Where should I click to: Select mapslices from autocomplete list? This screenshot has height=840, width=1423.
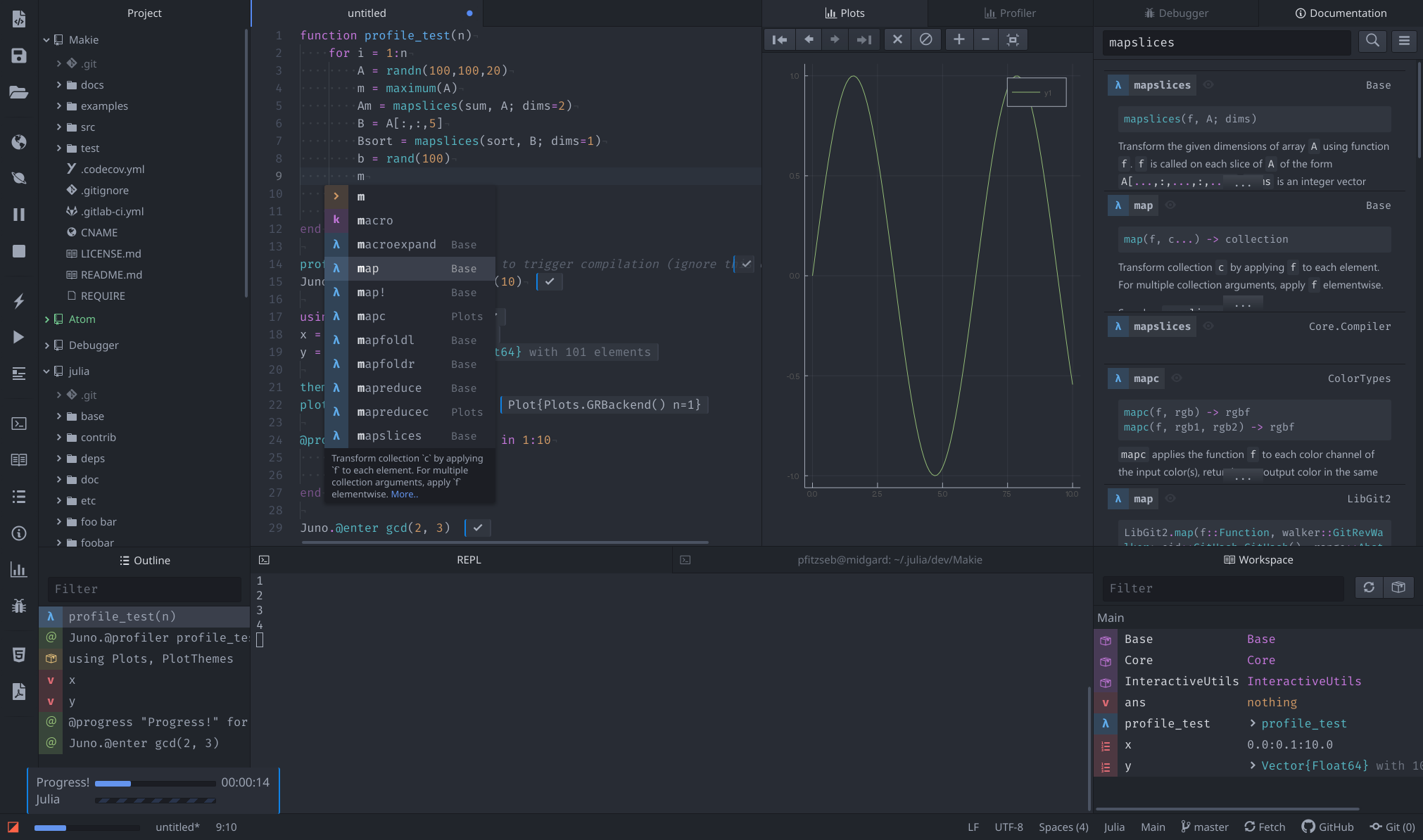[389, 436]
